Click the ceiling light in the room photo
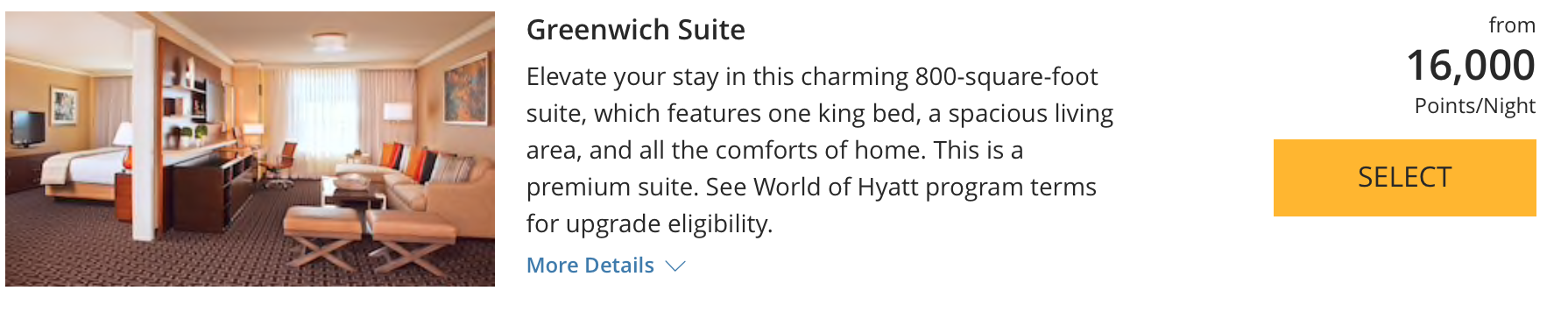The image size is (1568, 319). point(330,39)
